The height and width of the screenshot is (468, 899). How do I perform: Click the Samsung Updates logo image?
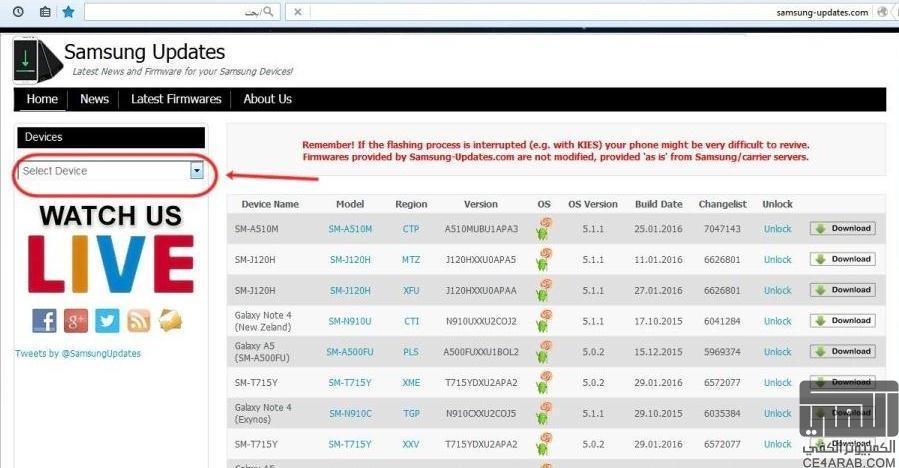tap(38, 60)
